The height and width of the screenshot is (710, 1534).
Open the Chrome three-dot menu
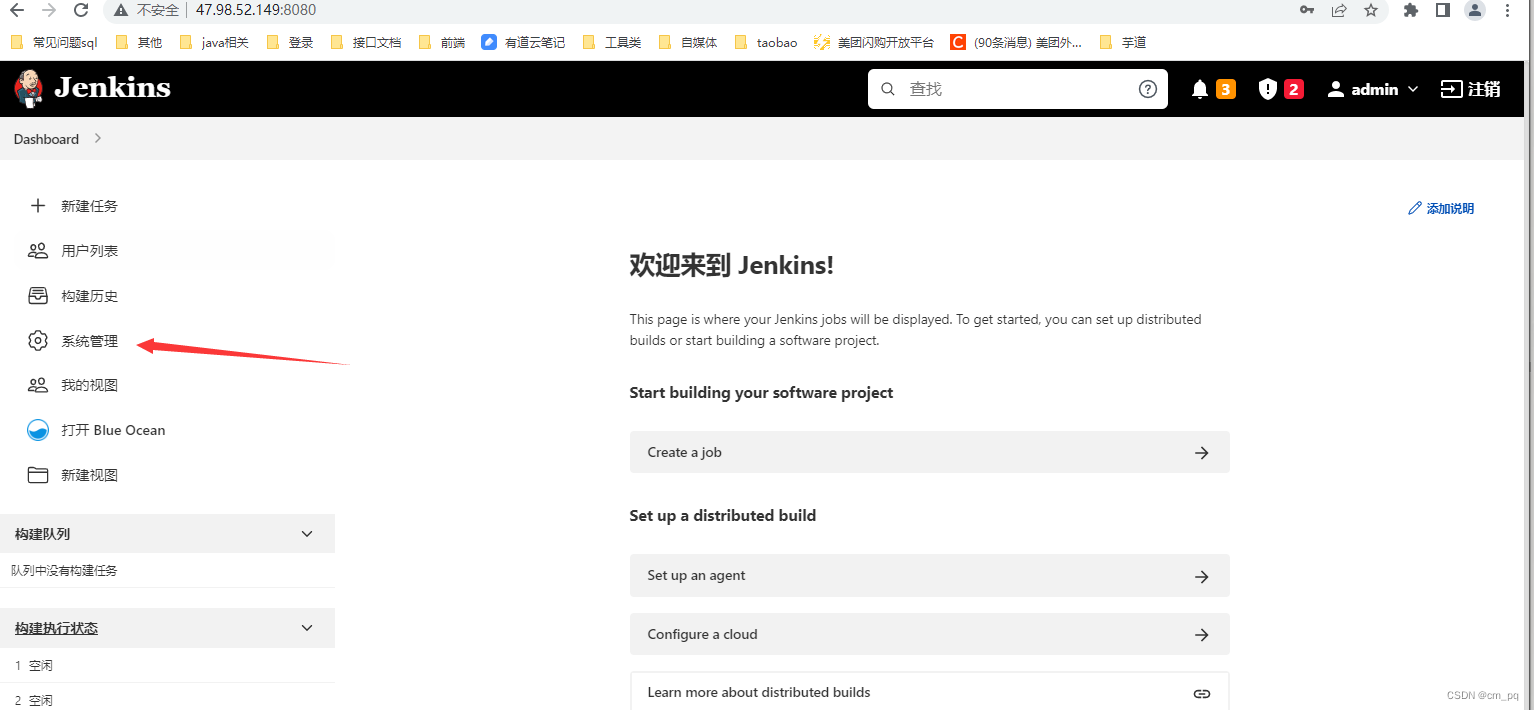1507,10
